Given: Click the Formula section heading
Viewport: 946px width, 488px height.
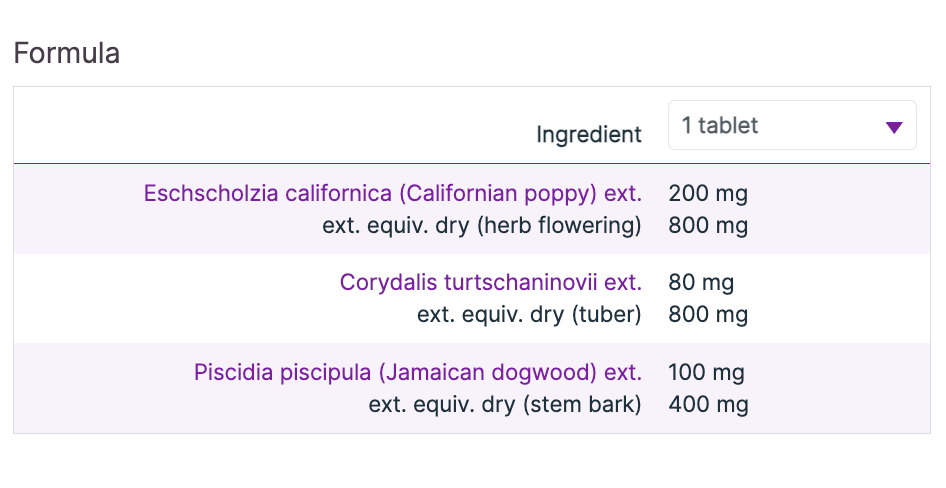Looking at the screenshot, I should point(67,53).
